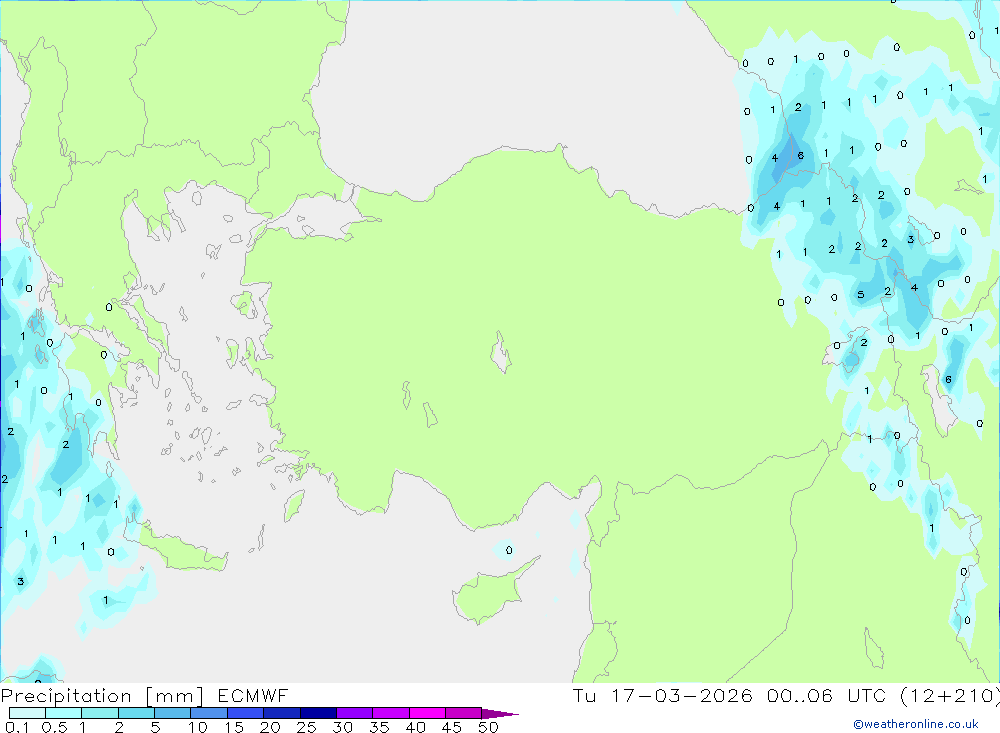Image resolution: width=1000 pixels, height=733 pixels.
Task: Click the 45–50 mm legend swatch
Action: [464, 713]
